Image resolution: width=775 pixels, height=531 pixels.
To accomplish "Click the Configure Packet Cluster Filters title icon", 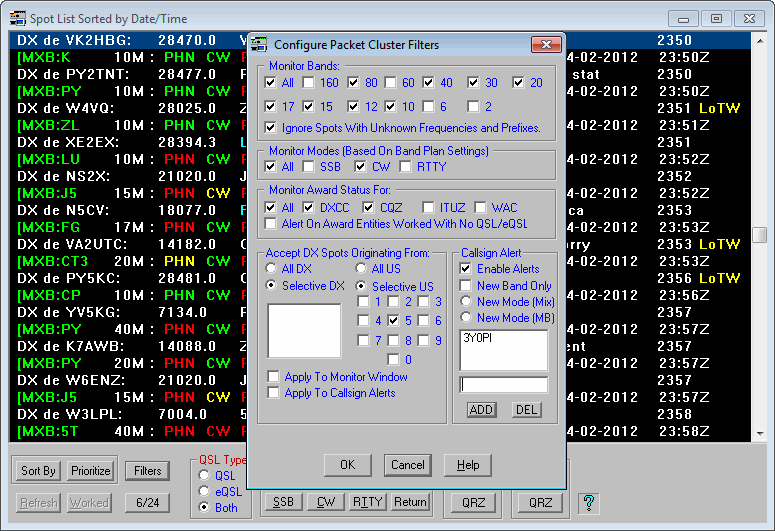I will coord(259,45).
